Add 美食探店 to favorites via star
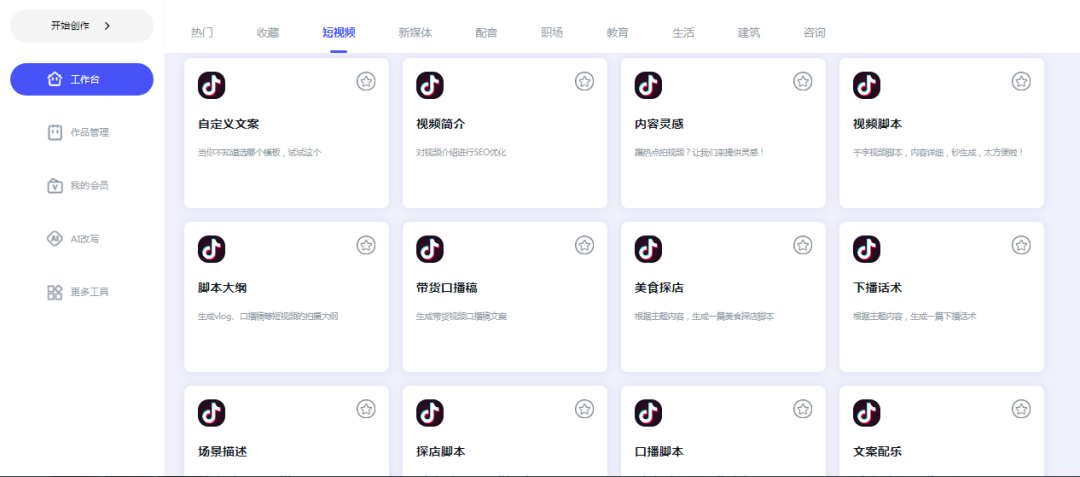 point(803,245)
